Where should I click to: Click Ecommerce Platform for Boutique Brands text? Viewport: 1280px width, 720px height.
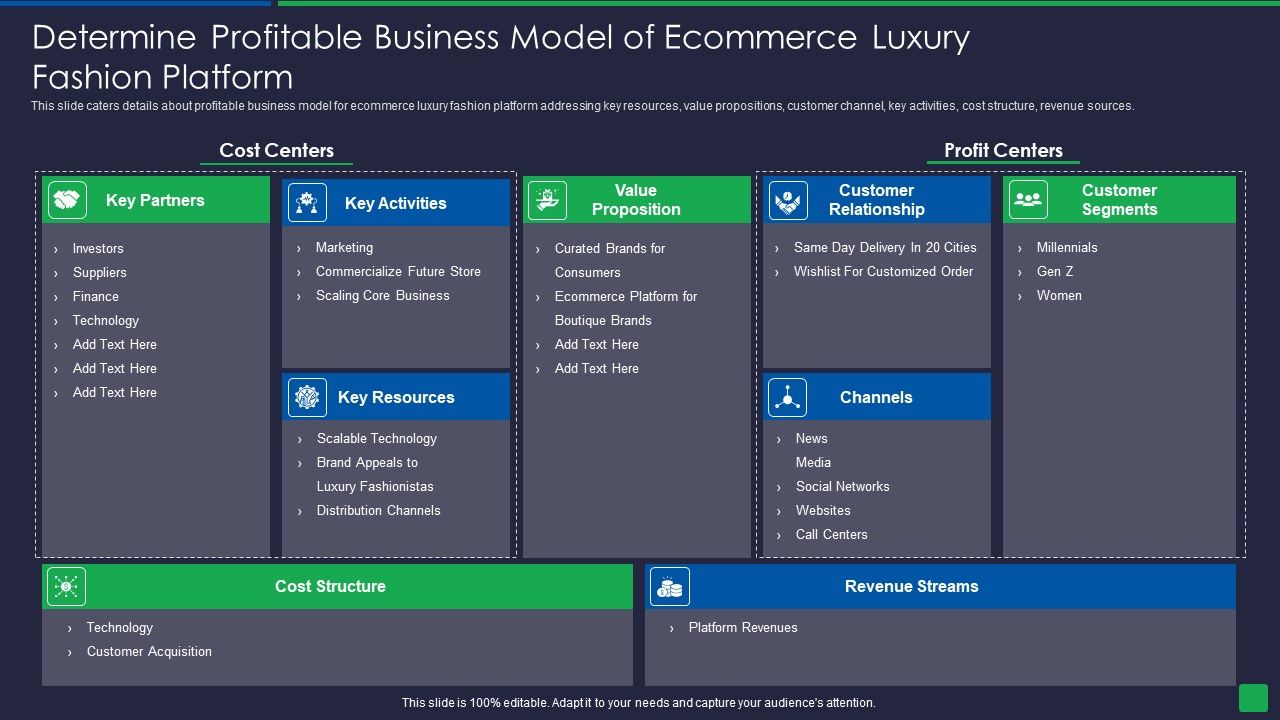click(626, 308)
